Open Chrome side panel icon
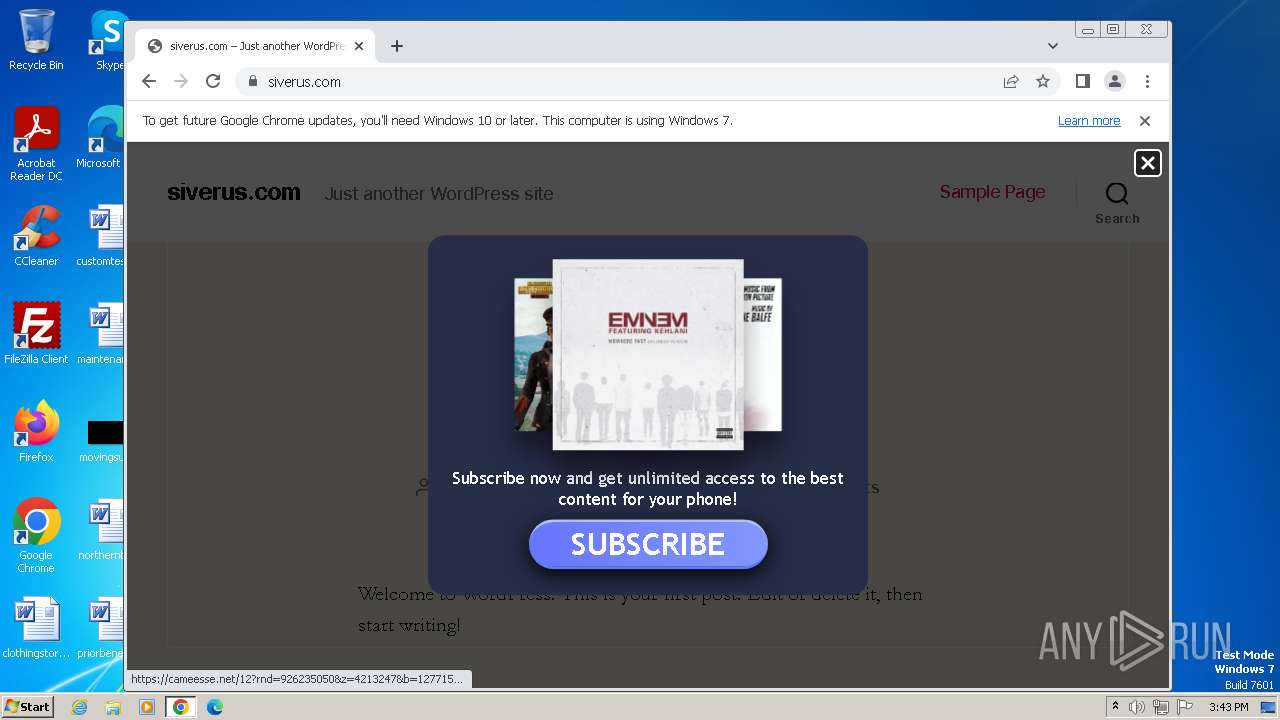The height and width of the screenshot is (720, 1280). 1082,81
